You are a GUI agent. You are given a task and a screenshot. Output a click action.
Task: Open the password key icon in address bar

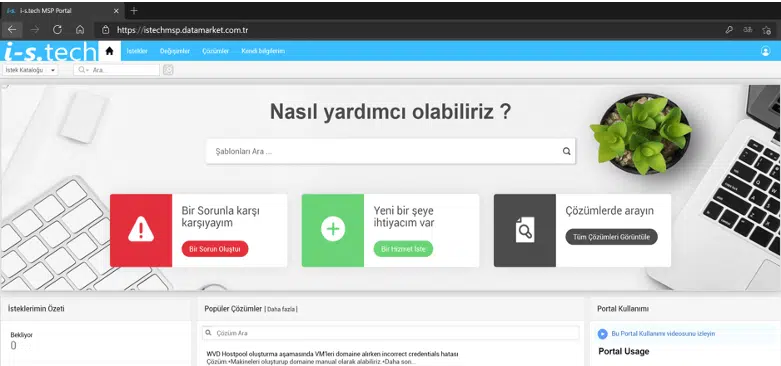point(729,30)
